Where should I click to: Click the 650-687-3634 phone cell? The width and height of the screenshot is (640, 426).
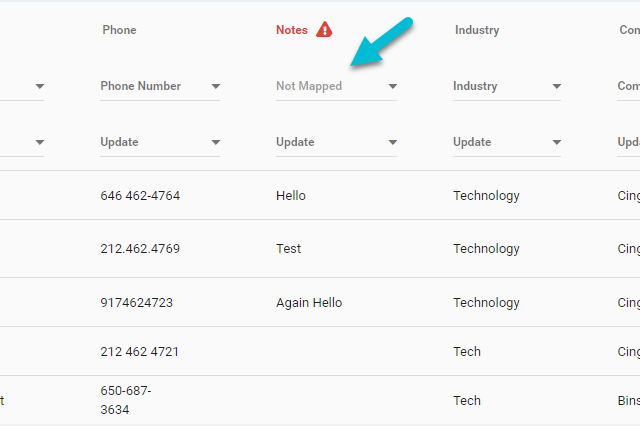[x=126, y=400]
